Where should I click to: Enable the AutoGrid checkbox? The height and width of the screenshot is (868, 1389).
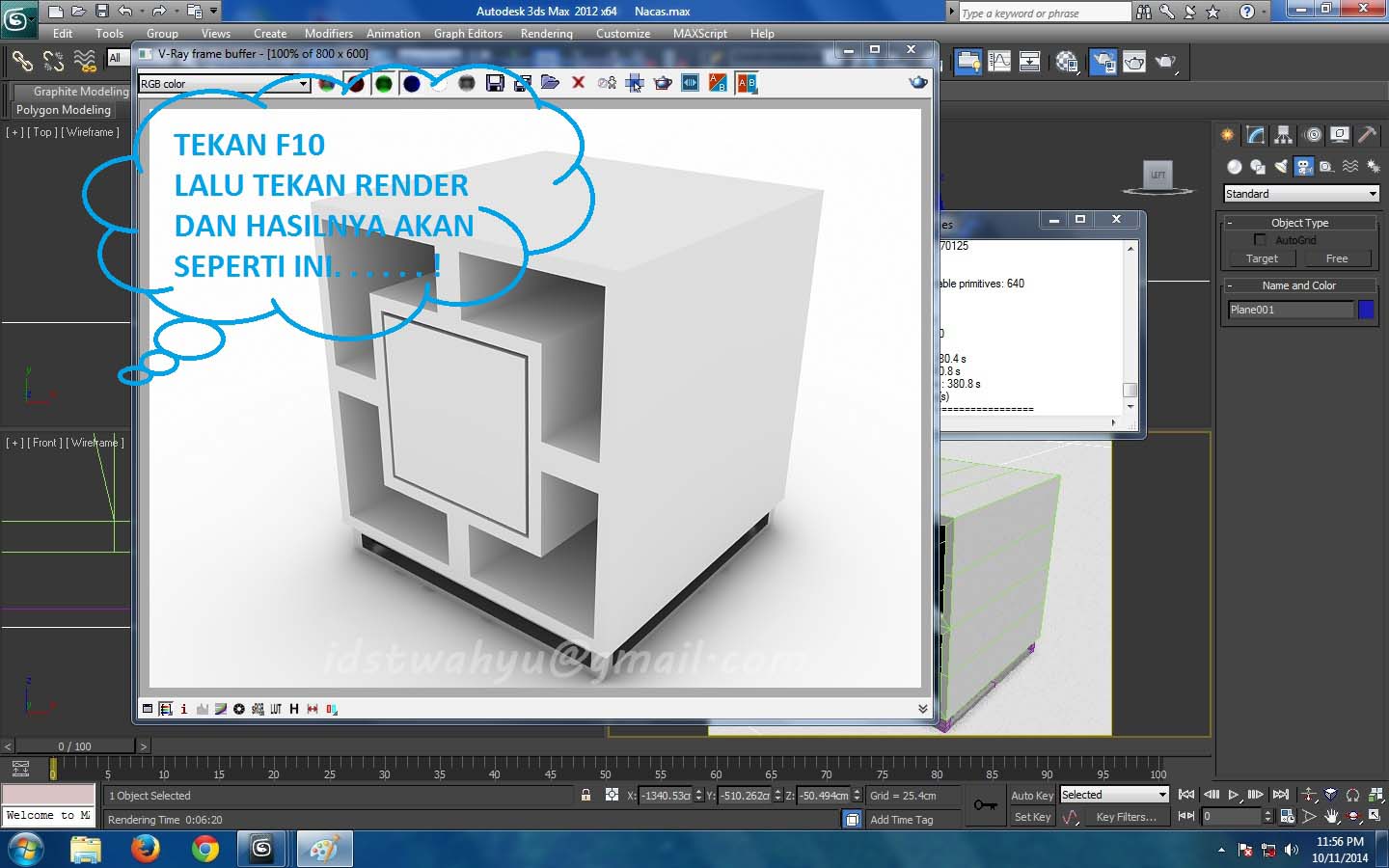(x=1260, y=240)
